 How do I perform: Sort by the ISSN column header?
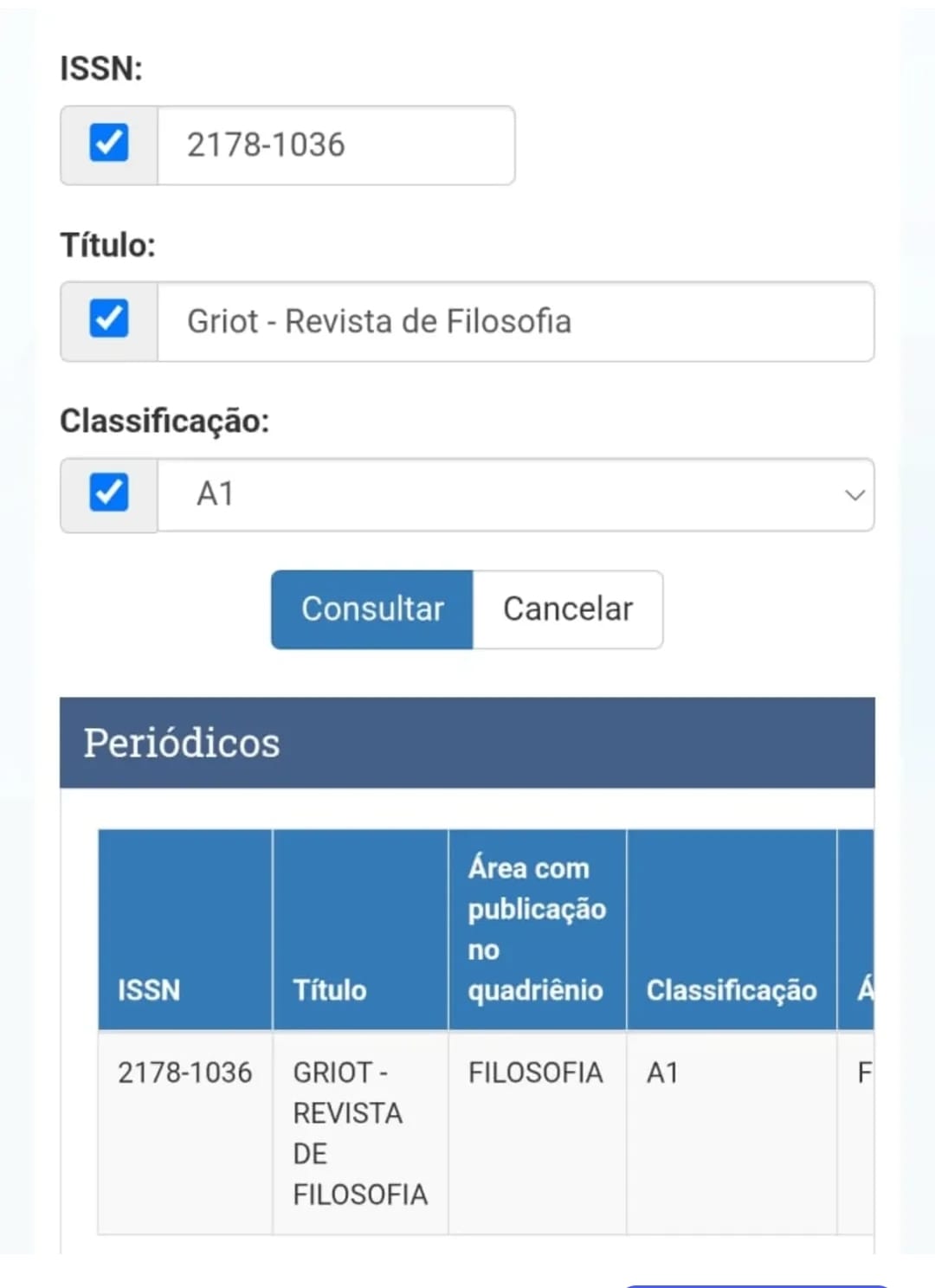[x=149, y=989]
